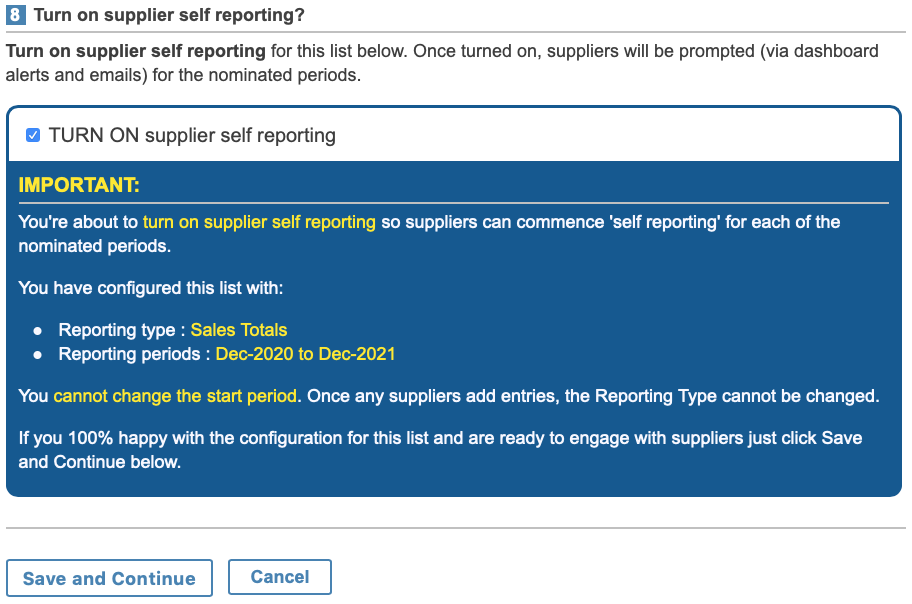Click the yellow IMPORTANT: heading
The height and width of the screenshot is (604, 912).
coord(79,185)
